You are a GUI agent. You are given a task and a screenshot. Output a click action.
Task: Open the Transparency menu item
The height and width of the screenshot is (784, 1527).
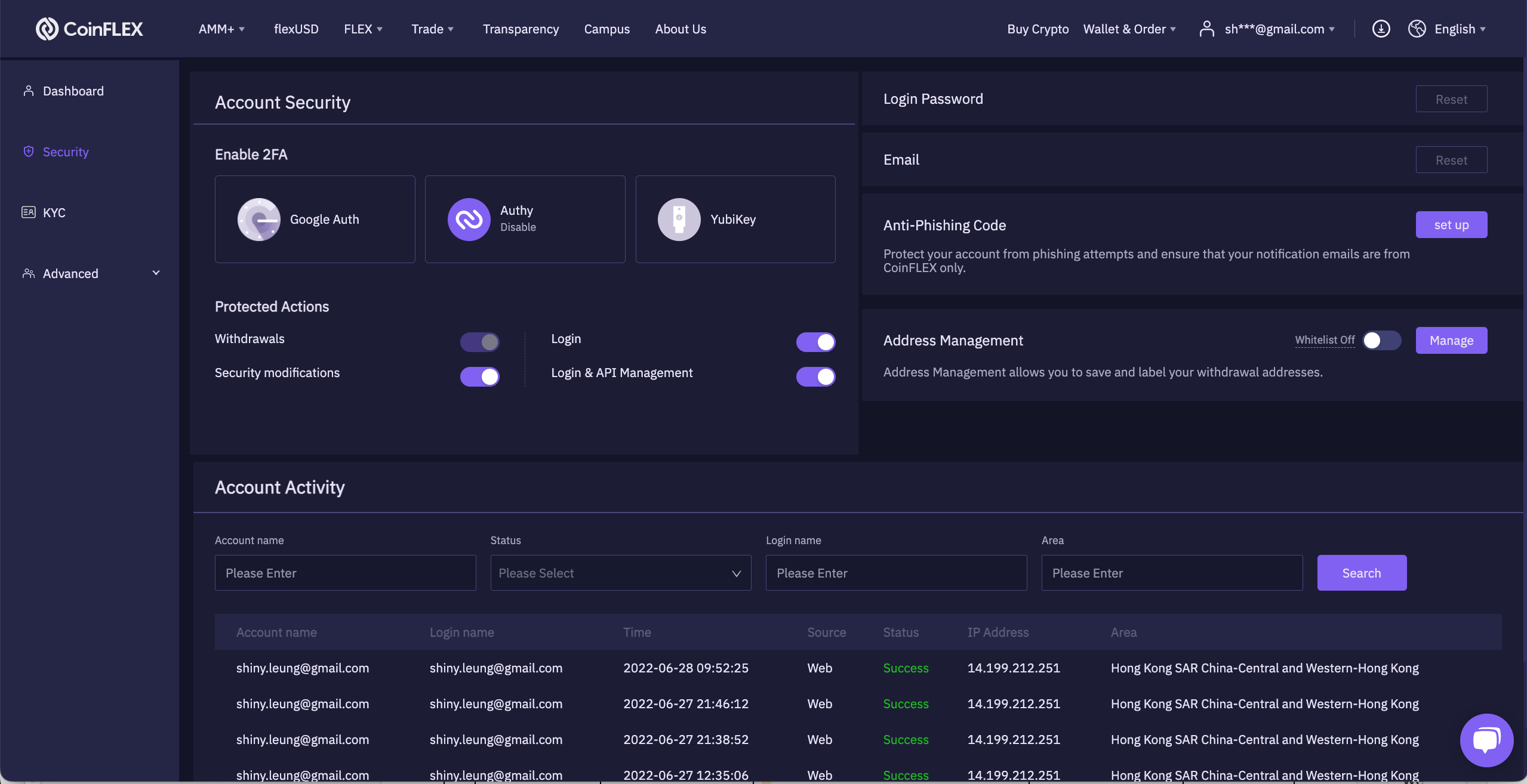coord(521,29)
